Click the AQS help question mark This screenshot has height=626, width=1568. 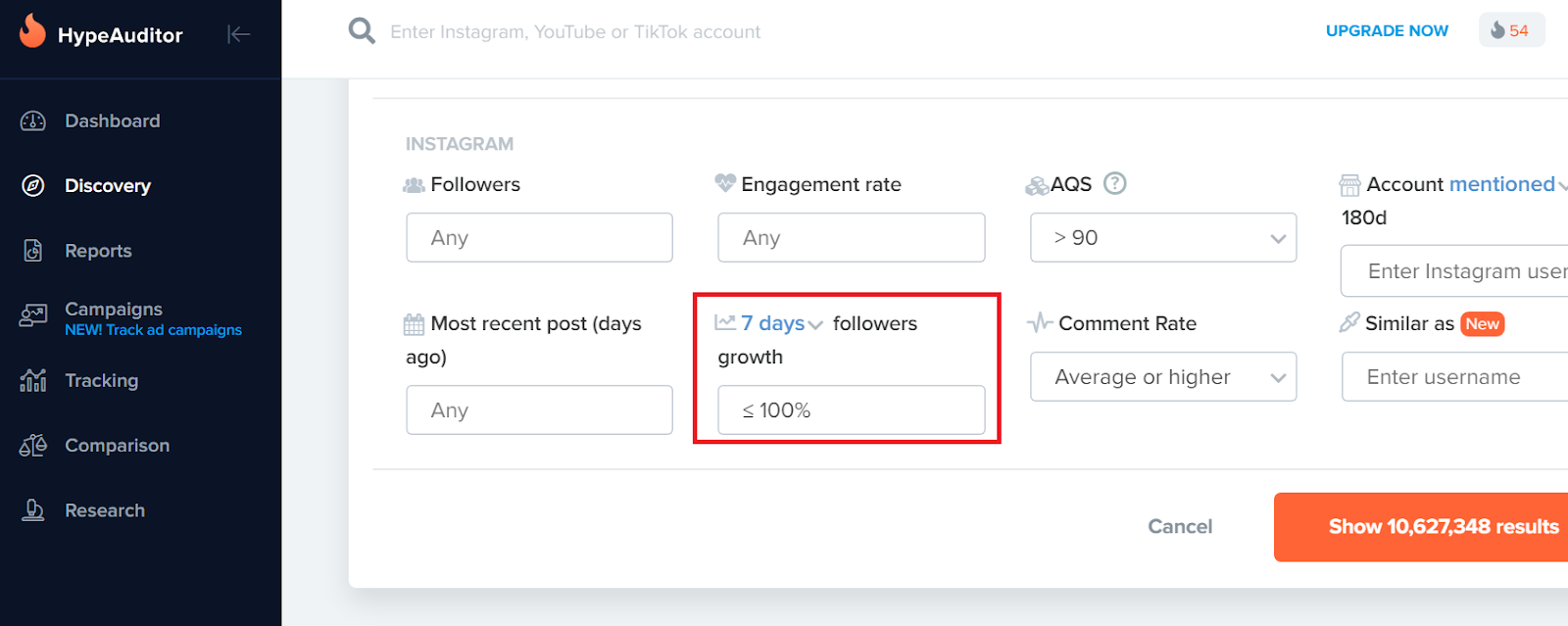point(1114,183)
